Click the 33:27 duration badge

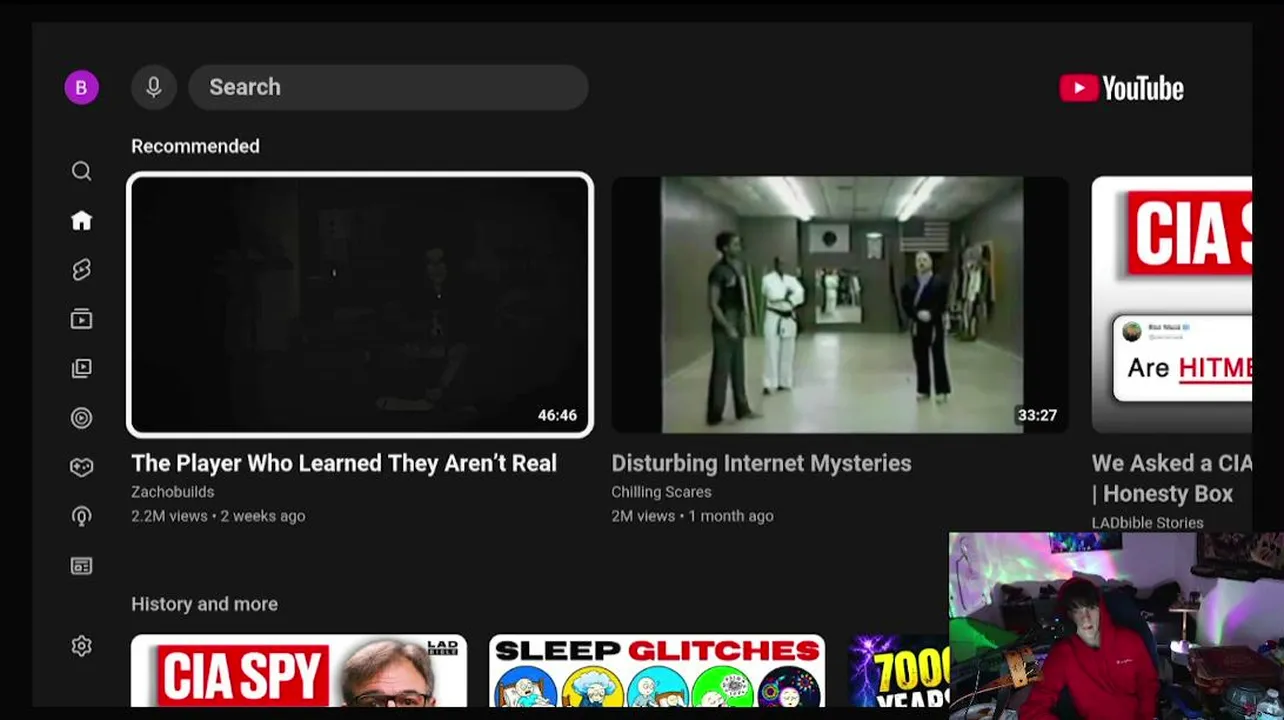tap(1037, 415)
